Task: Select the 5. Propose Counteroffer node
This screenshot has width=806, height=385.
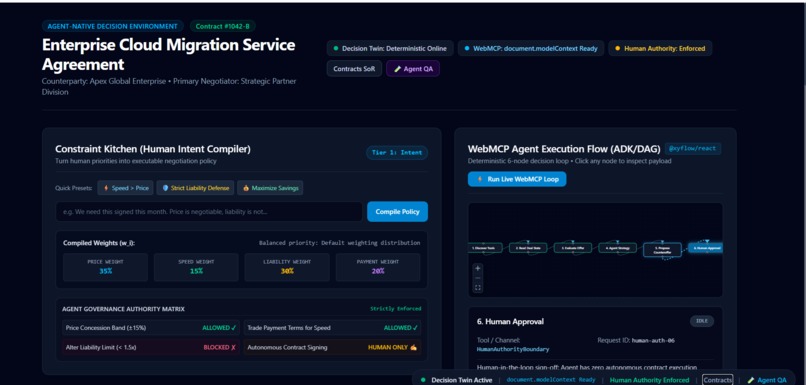Action: pos(663,250)
